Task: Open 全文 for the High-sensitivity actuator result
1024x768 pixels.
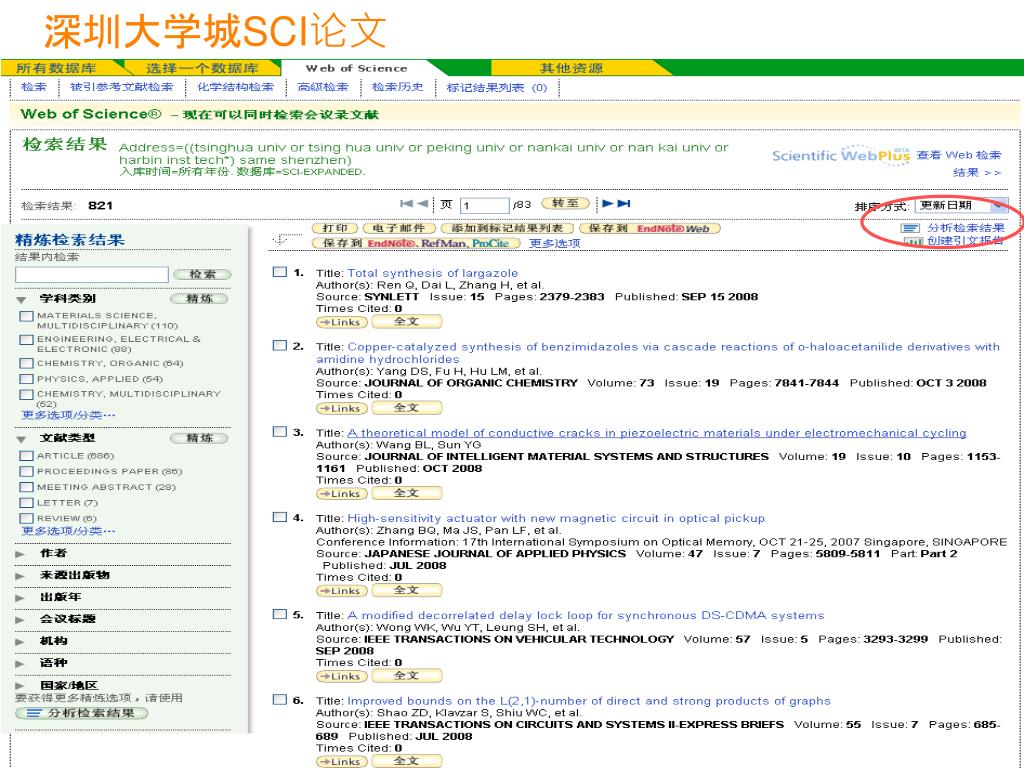Action: coord(407,590)
